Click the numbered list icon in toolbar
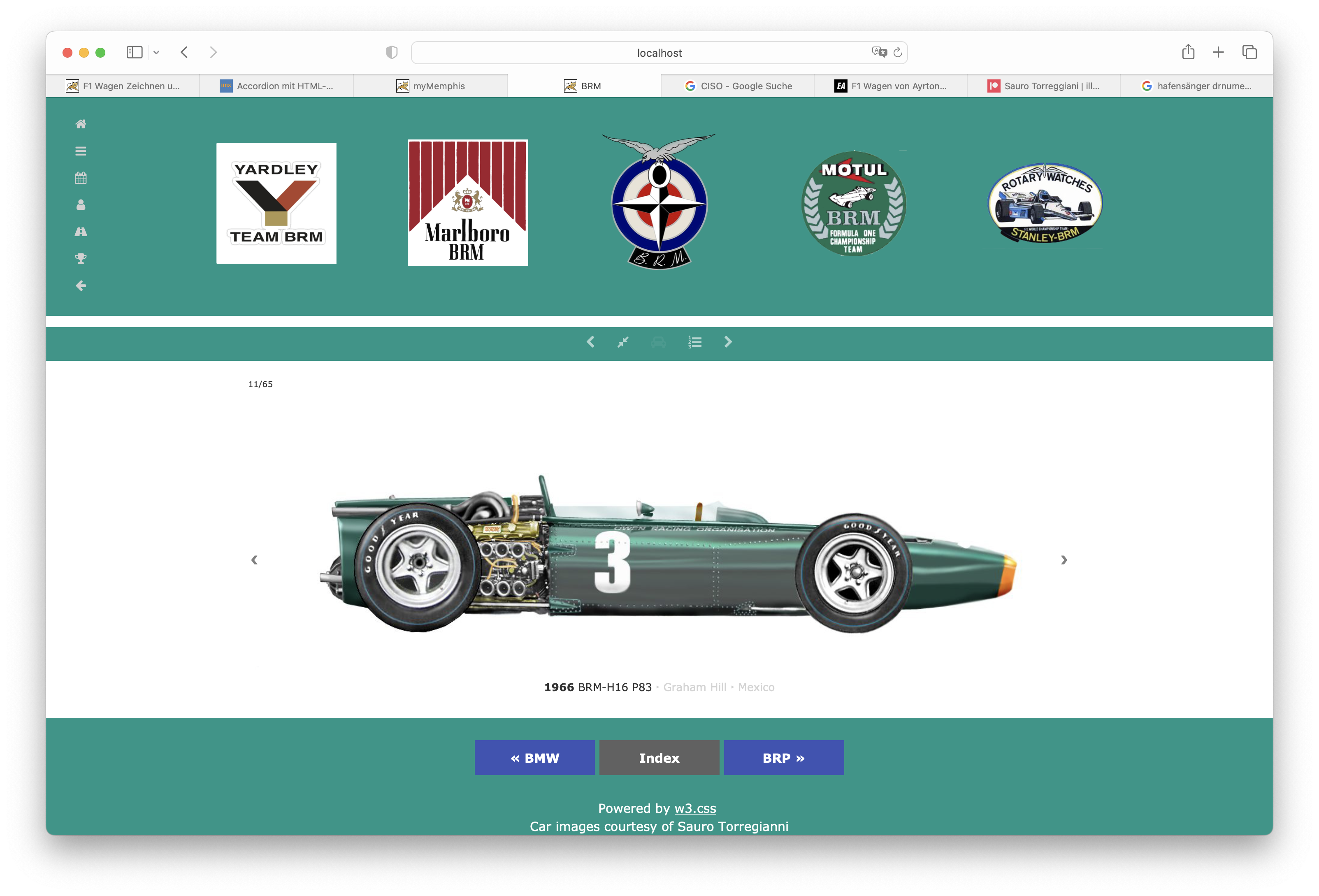 coord(695,341)
